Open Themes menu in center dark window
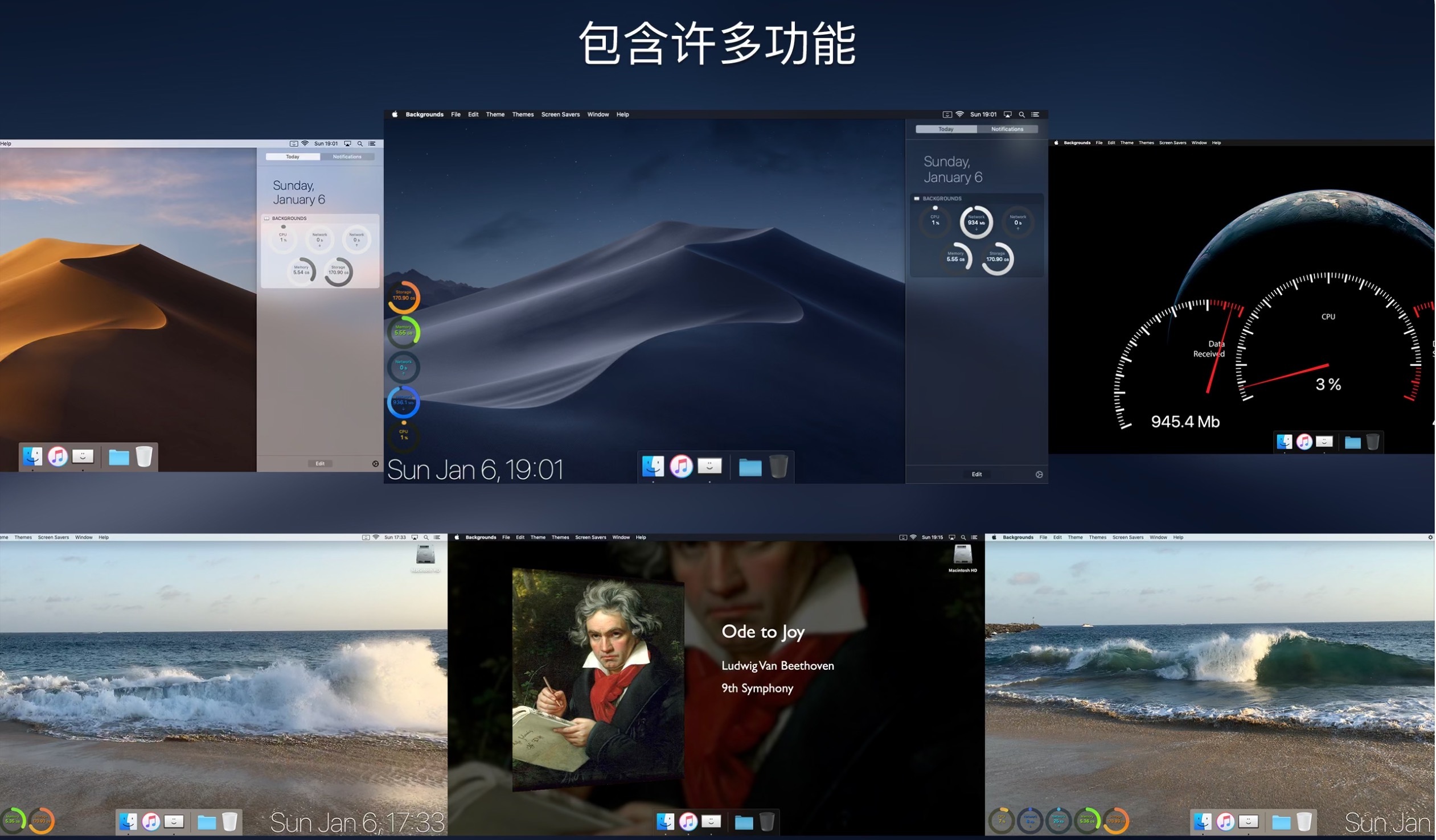 (x=523, y=114)
